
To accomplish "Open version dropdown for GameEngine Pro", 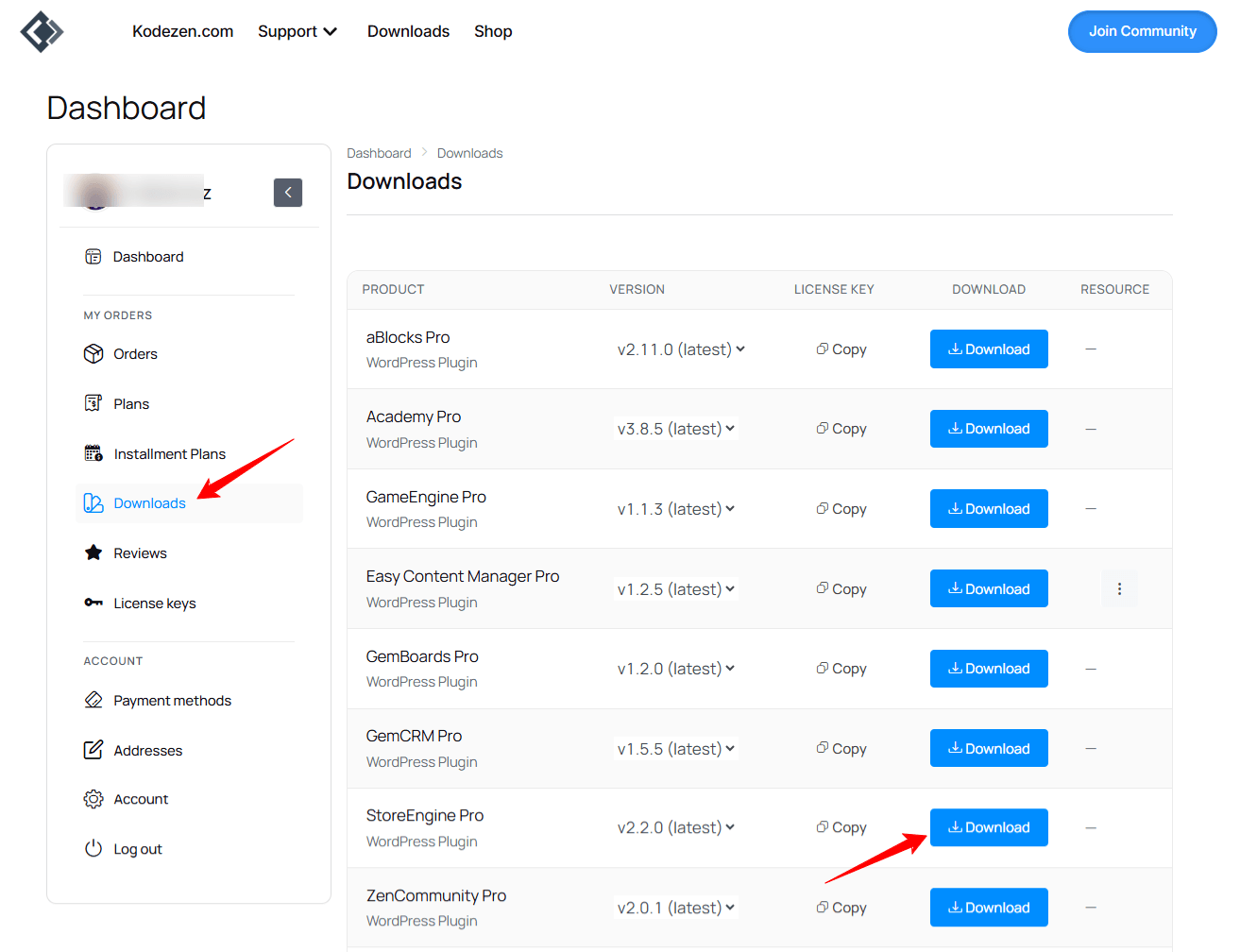I will pyautogui.click(x=676, y=509).
